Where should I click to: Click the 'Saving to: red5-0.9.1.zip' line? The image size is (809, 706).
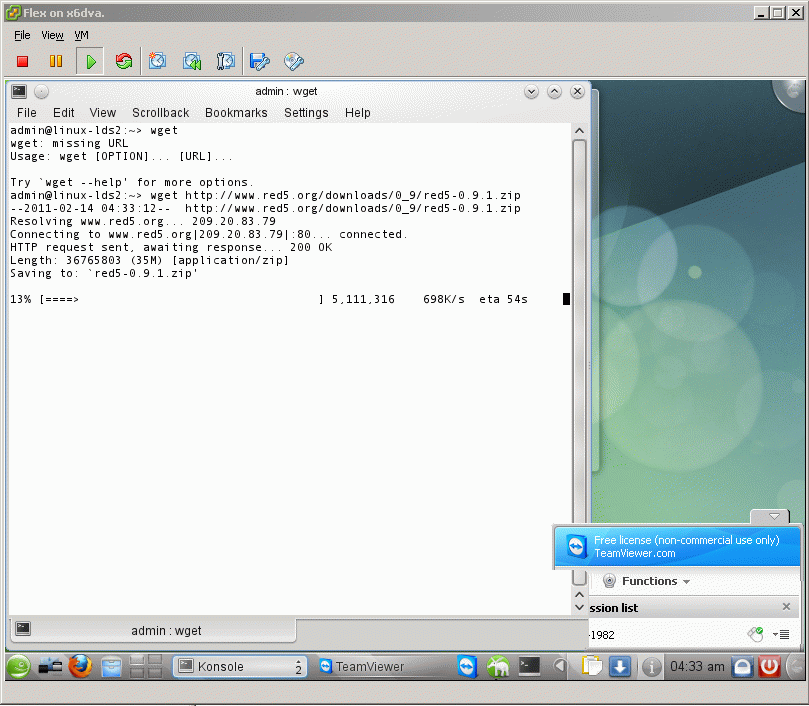click(x=104, y=273)
